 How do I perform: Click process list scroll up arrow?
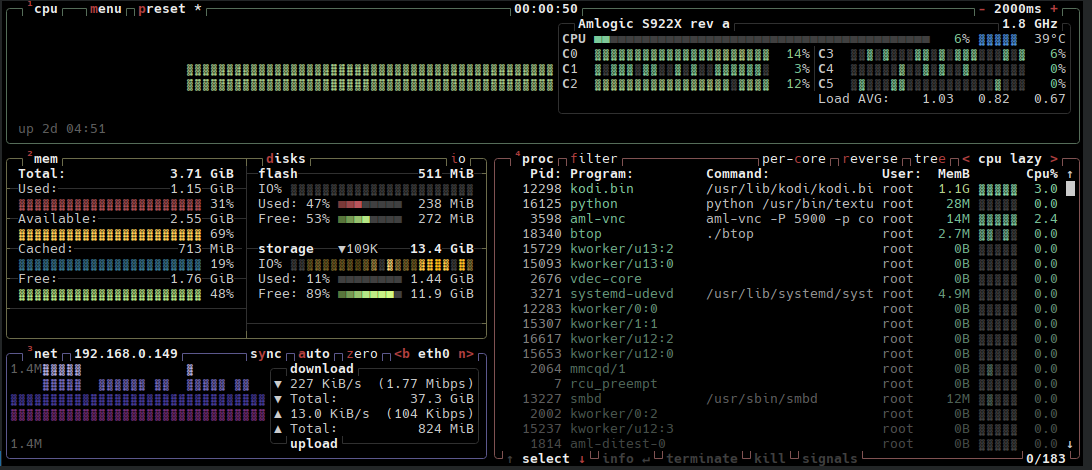1070,174
